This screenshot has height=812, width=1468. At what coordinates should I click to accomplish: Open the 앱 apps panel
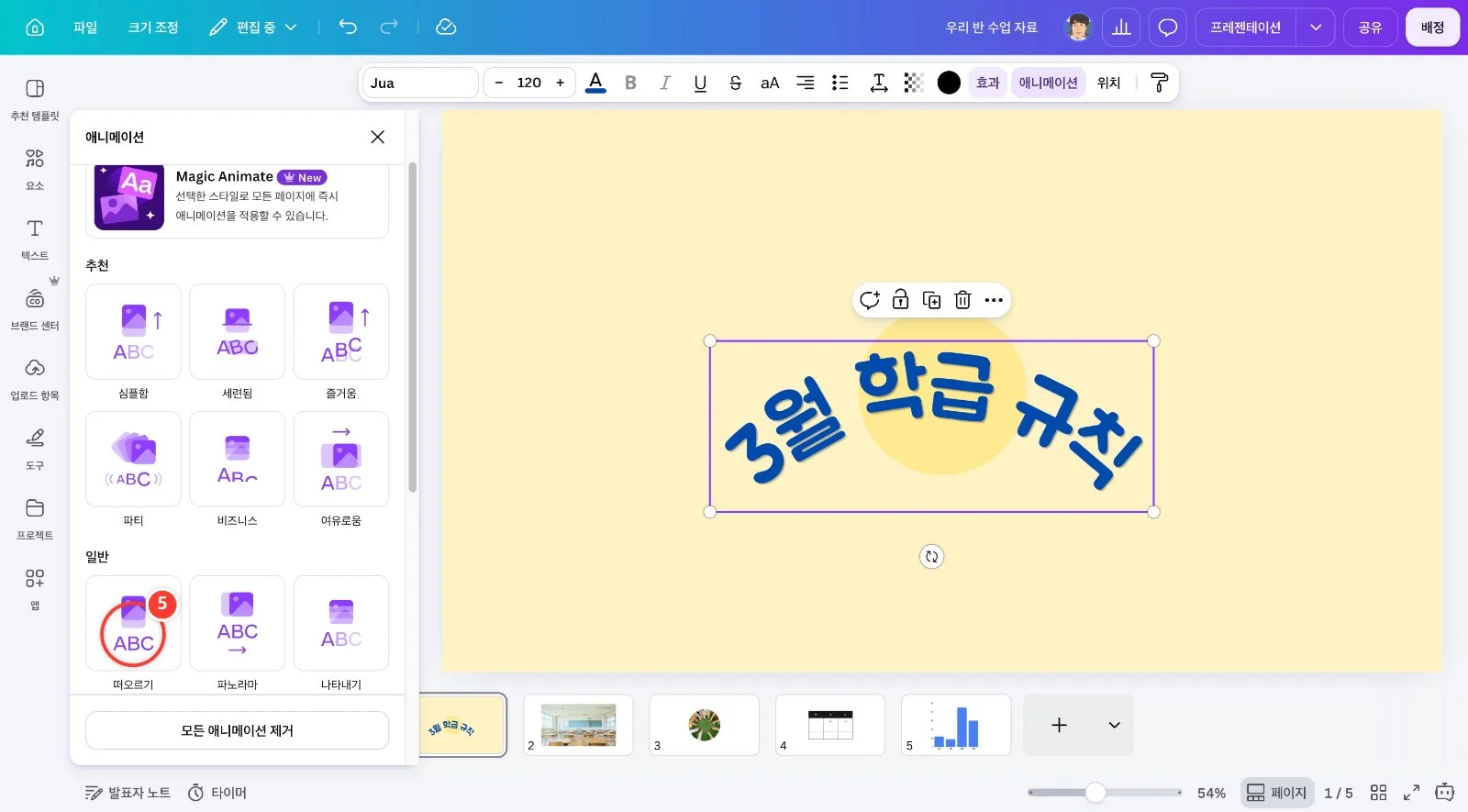[35, 589]
